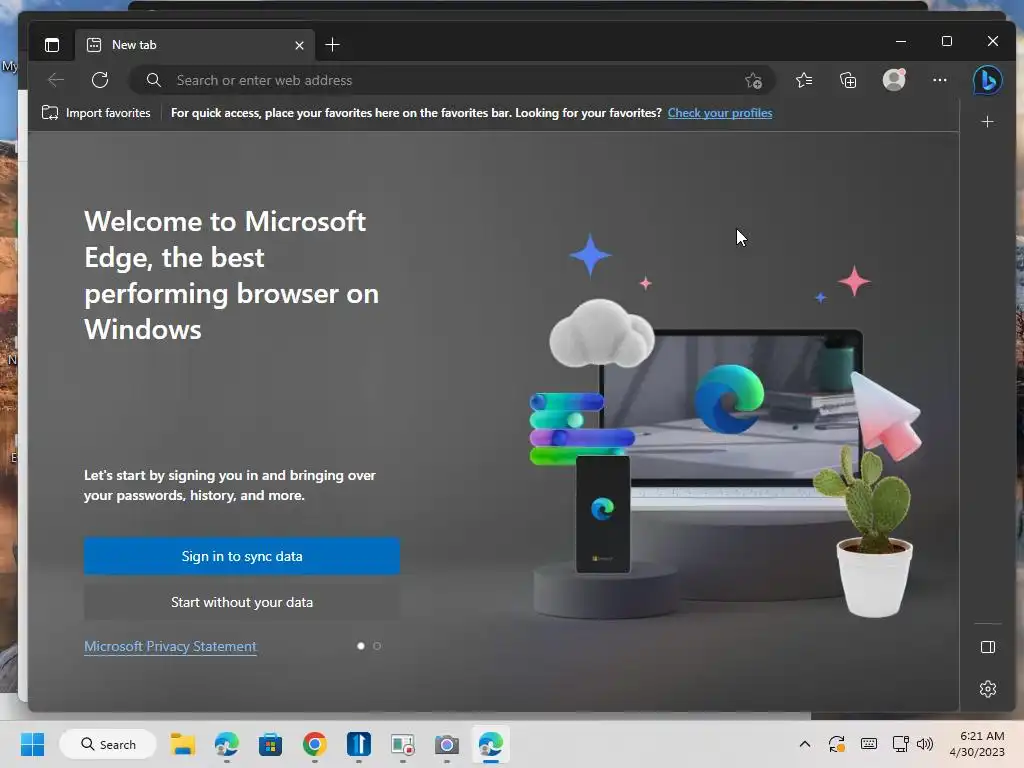Viewport: 1024px width, 768px height.
Task: Select the second page indicator dot
Action: (x=377, y=646)
